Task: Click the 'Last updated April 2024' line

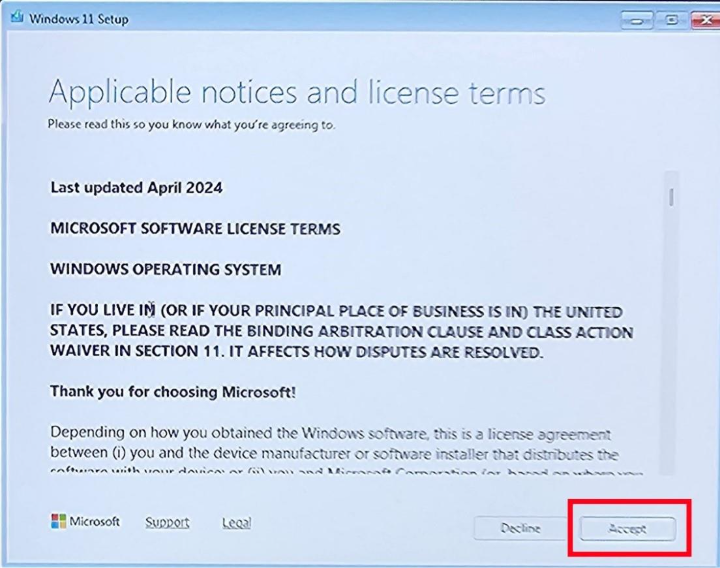Action: 136,187
